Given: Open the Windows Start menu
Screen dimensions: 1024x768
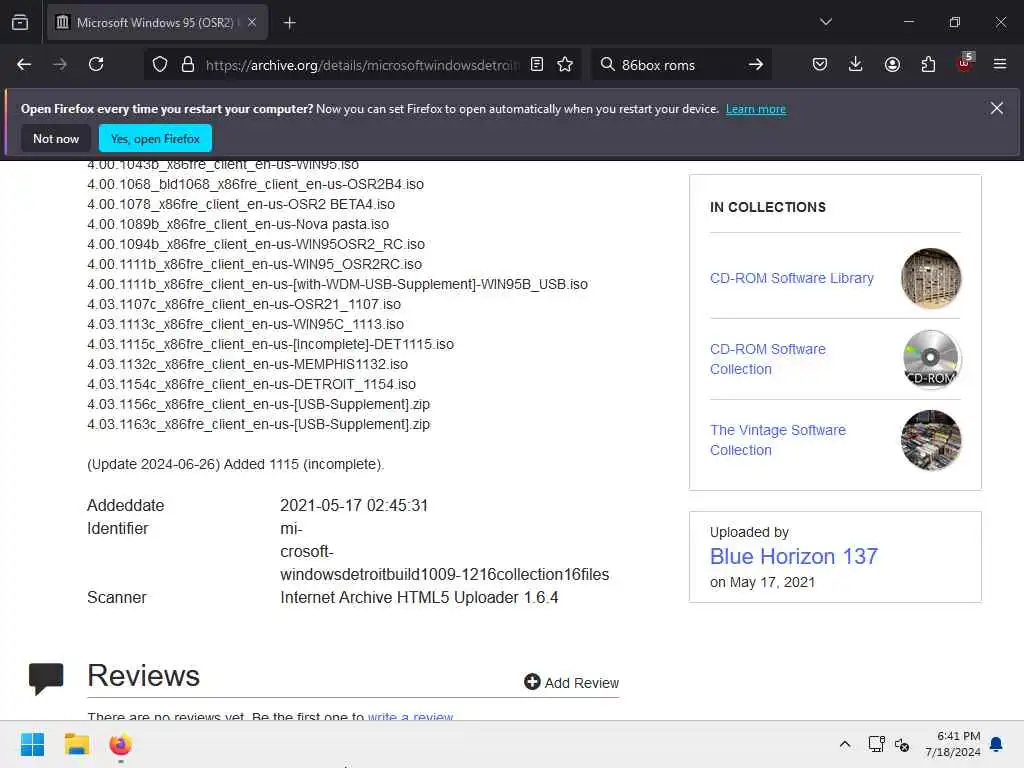Looking at the screenshot, I should point(32,744).
